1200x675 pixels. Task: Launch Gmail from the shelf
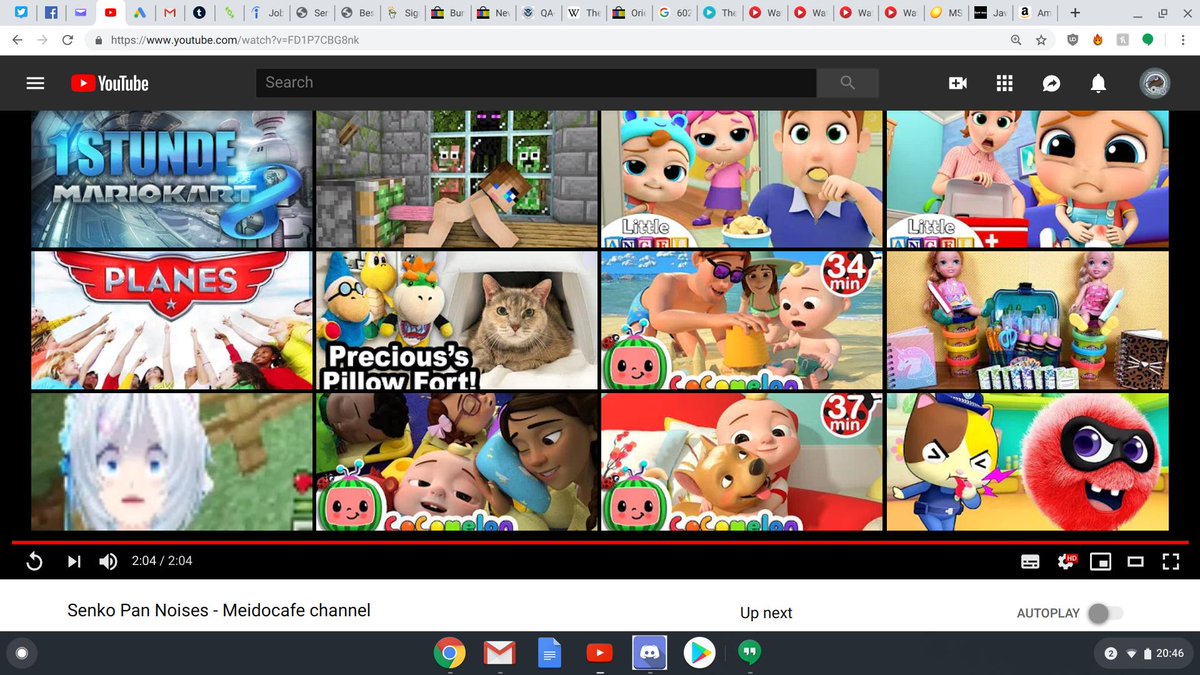point(499,654)
